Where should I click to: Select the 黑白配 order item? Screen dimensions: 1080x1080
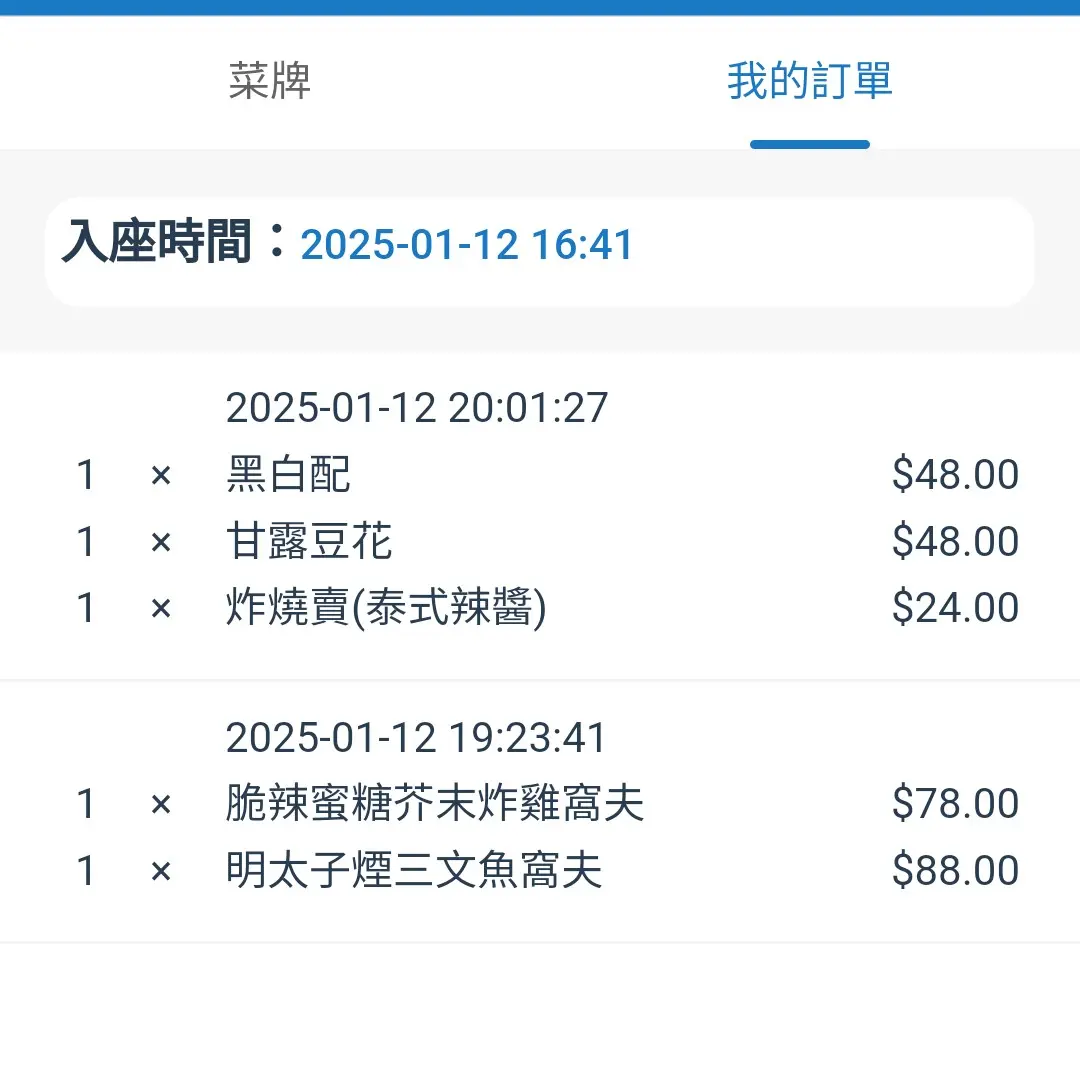pos(289,475)
